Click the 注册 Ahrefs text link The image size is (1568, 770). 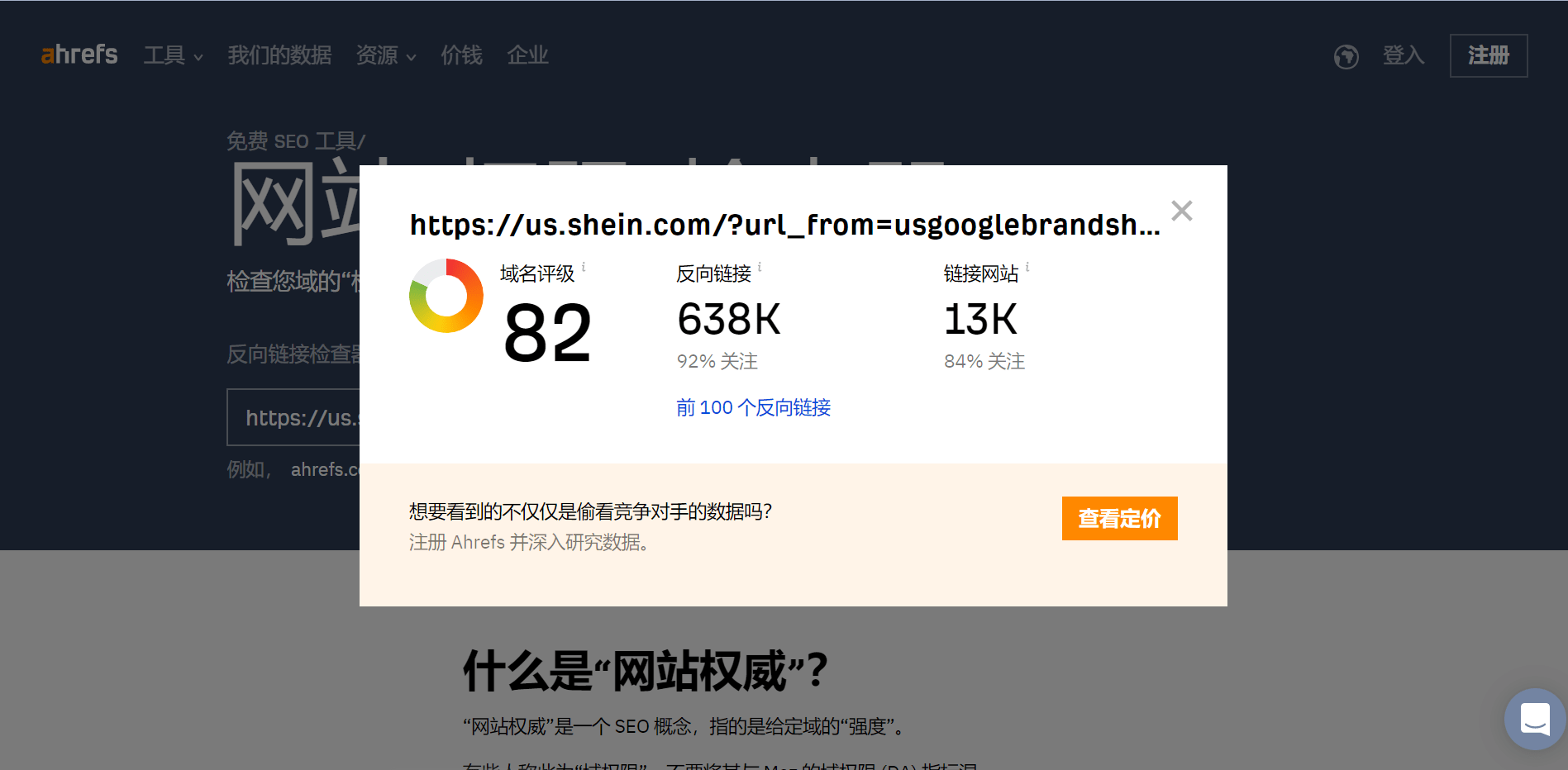pos(455,542)
